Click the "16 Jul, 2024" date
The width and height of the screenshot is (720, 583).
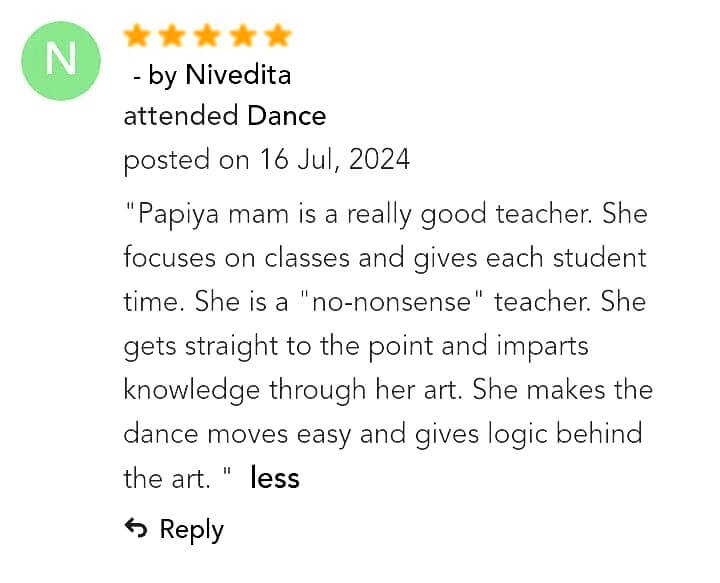coord(335,159)
